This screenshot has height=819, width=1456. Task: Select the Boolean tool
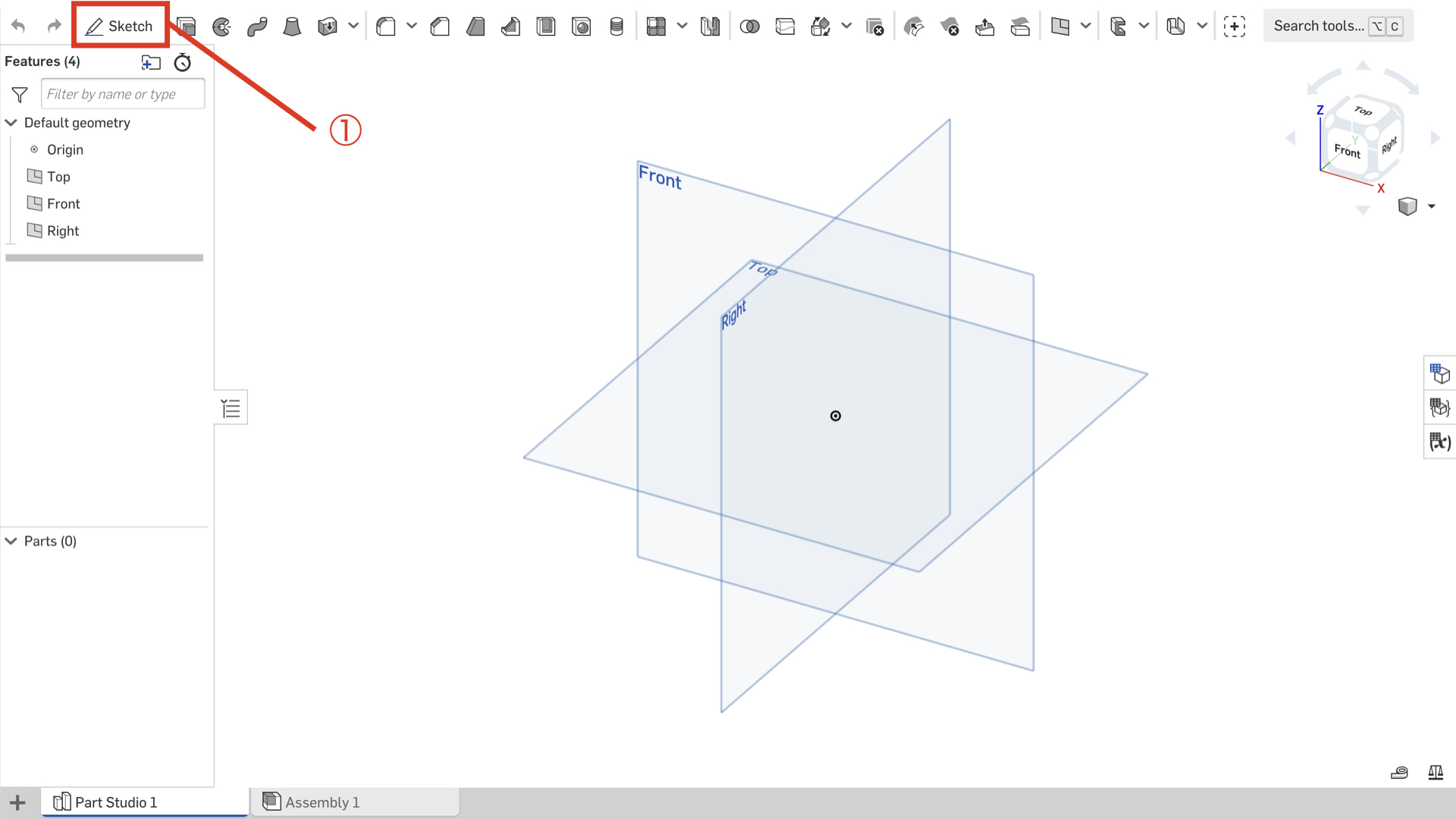click(x=749, y=25)
